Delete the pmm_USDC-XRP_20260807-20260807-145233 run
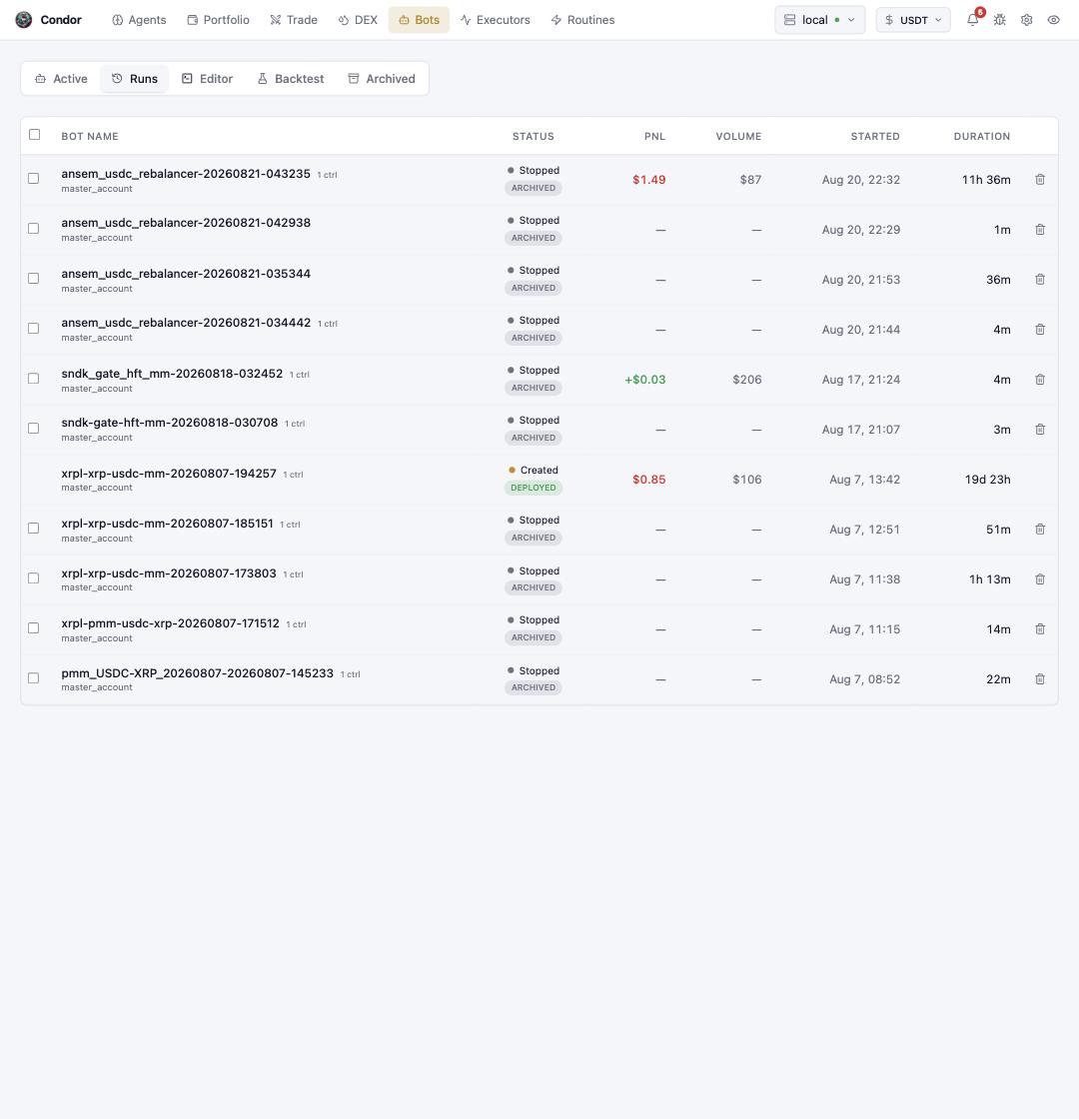The image size is (1079, 1120). [x=1040, y=679]
